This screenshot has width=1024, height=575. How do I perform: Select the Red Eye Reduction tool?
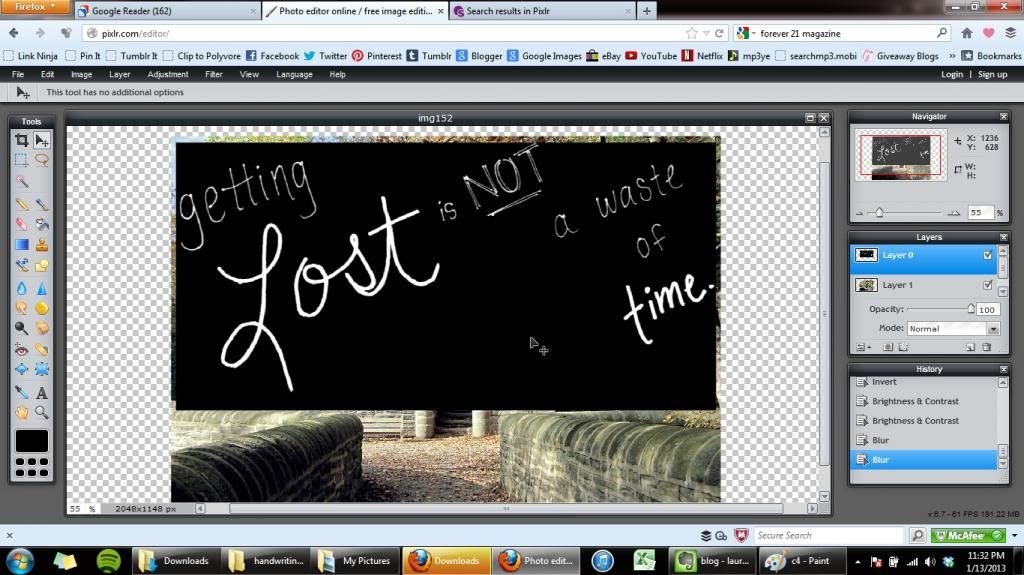pos(22,349)
